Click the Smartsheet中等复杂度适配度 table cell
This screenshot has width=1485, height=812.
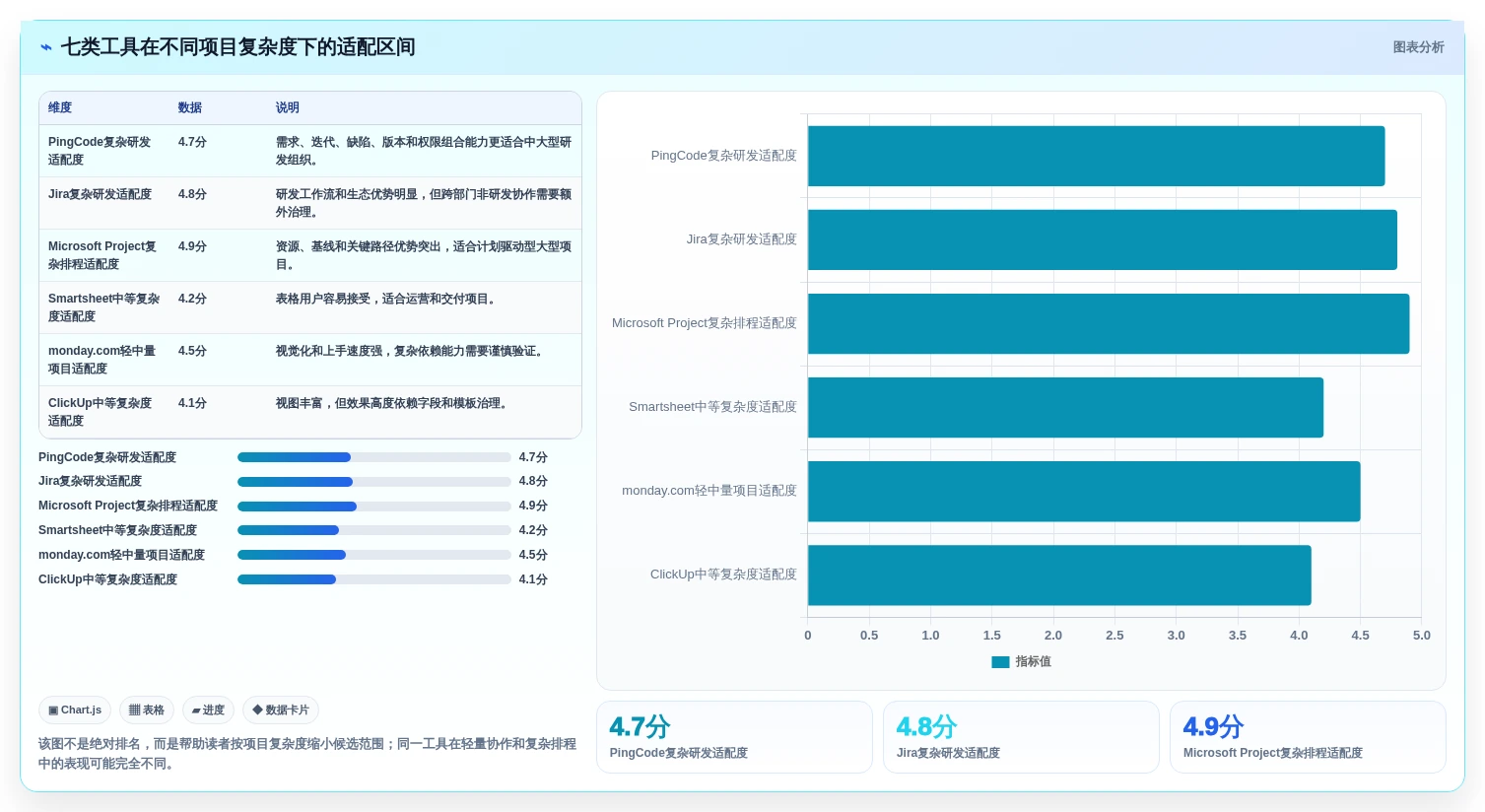coord(104,307)
